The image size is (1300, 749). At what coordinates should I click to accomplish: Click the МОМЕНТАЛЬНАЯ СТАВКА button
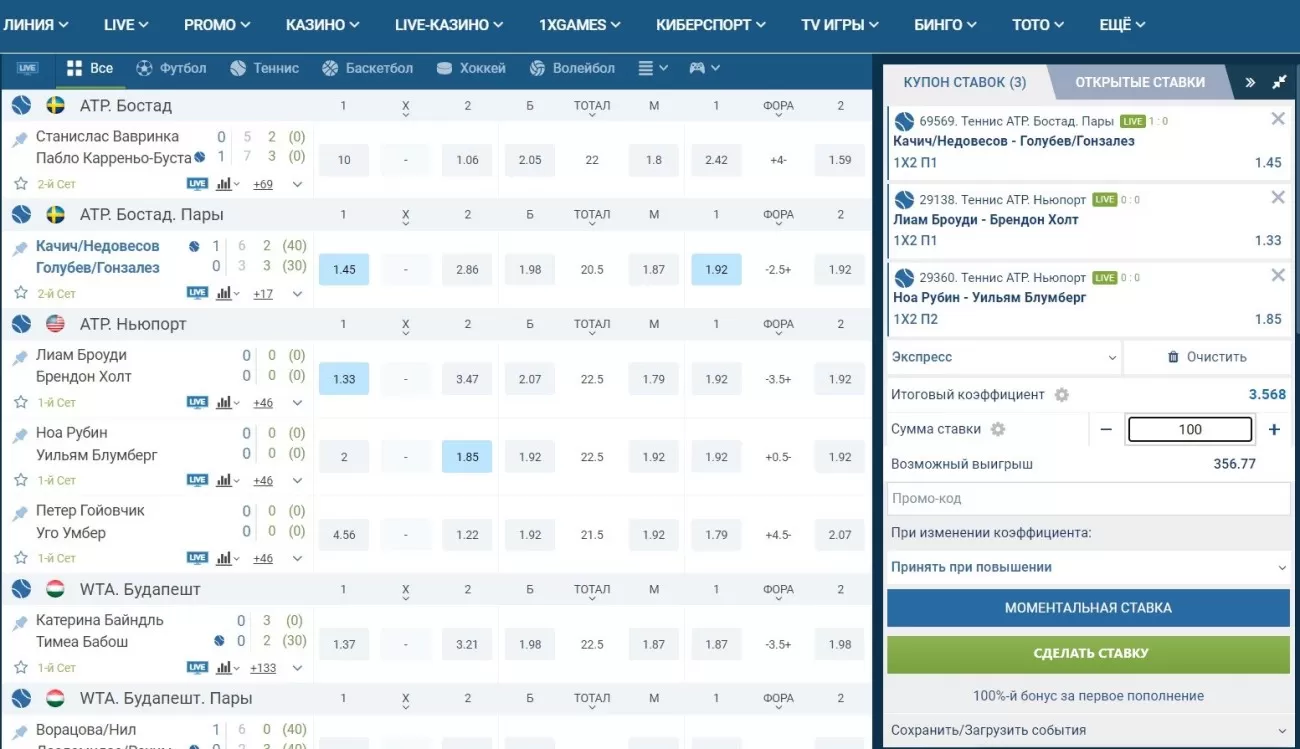click(x=1088, y=608)
